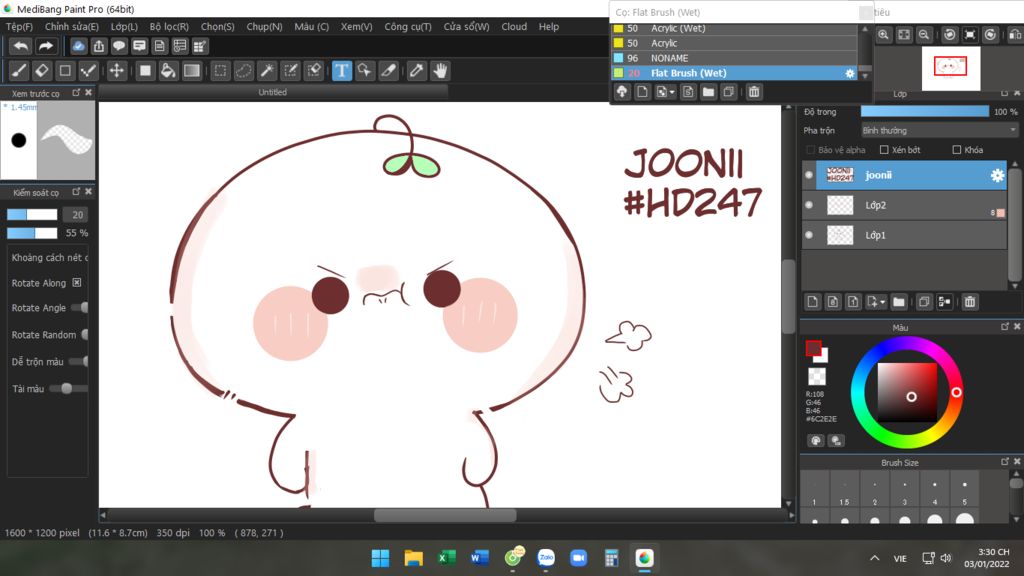
Task: Select the Text tool
Action: pyautogui.click(x=342, y=71)
